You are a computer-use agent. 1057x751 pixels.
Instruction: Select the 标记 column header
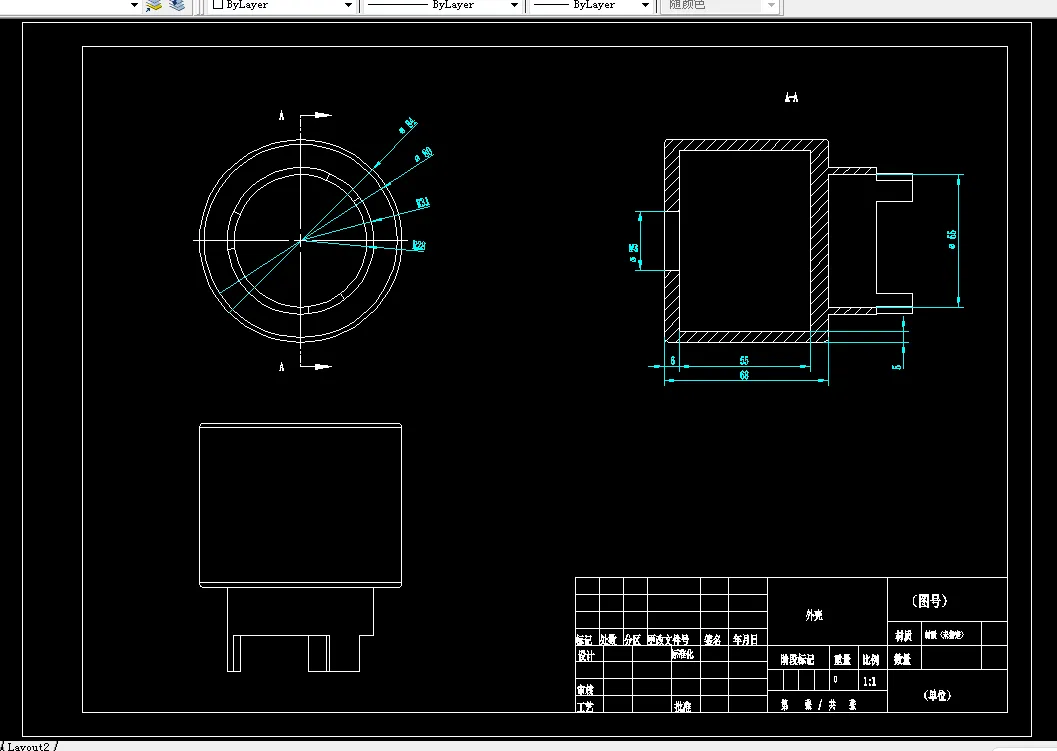584,639
